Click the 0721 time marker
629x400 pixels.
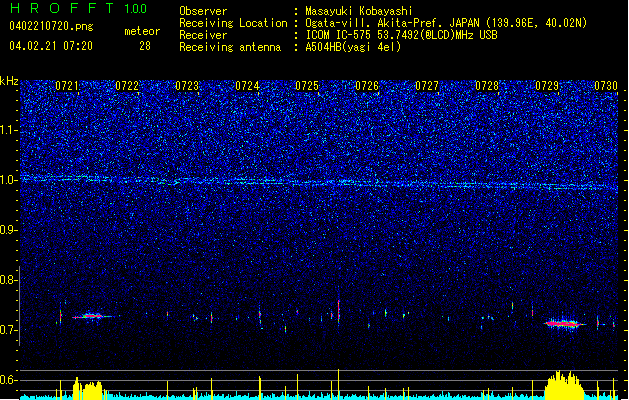(67, 86)
